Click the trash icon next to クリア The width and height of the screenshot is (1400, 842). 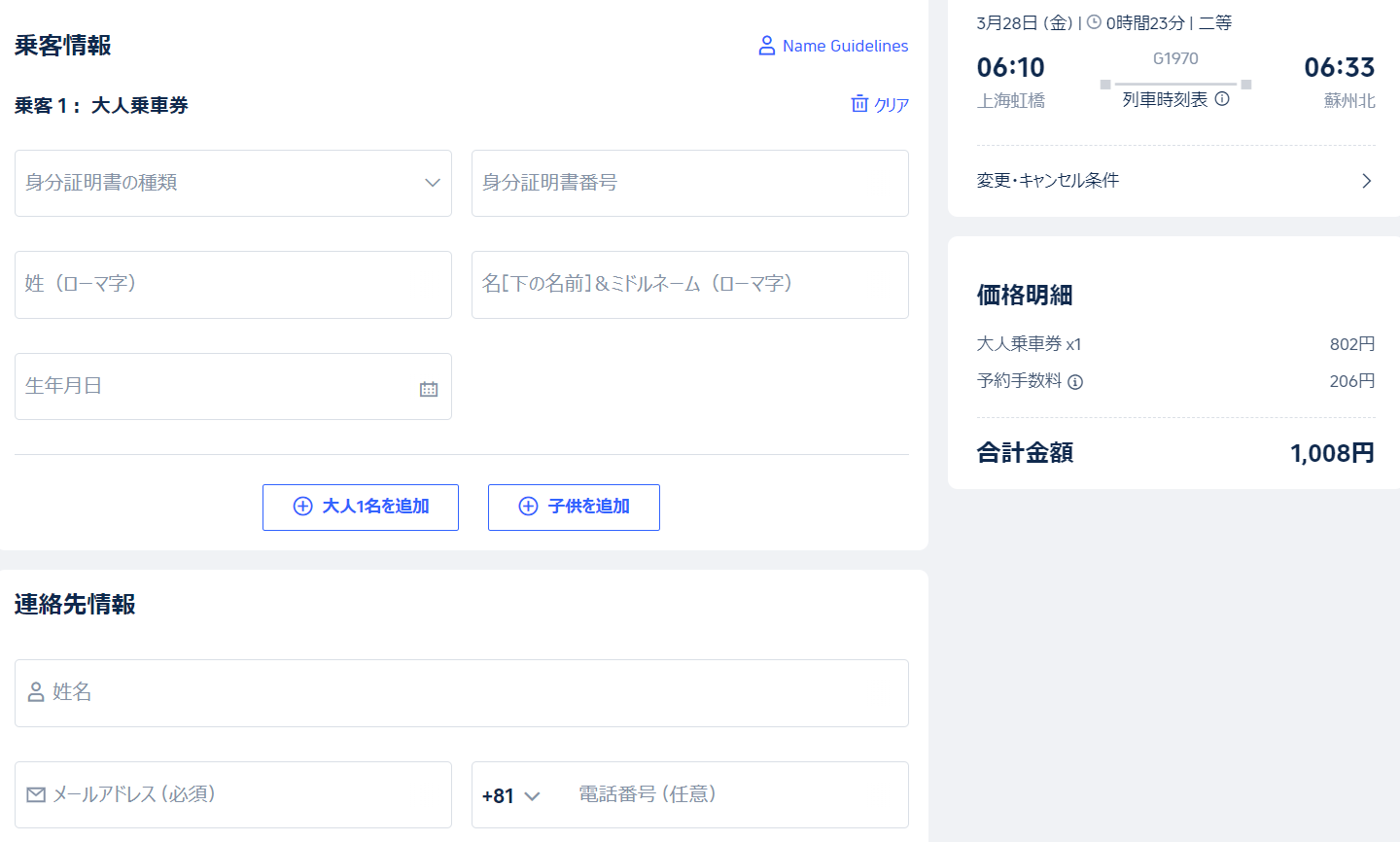tap(859, 104)
